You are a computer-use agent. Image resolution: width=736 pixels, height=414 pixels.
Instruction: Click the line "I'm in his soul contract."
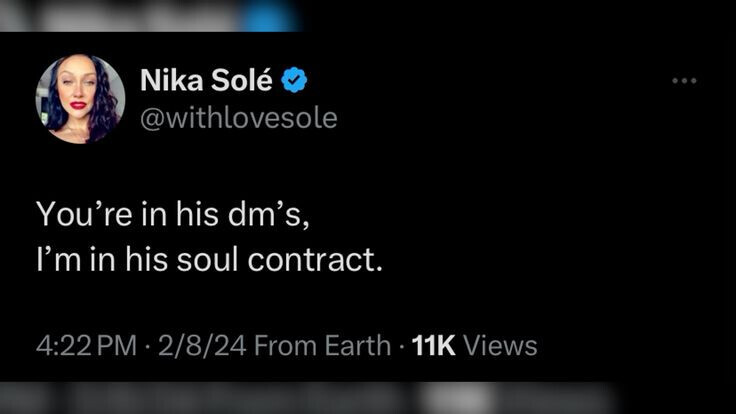209,259
